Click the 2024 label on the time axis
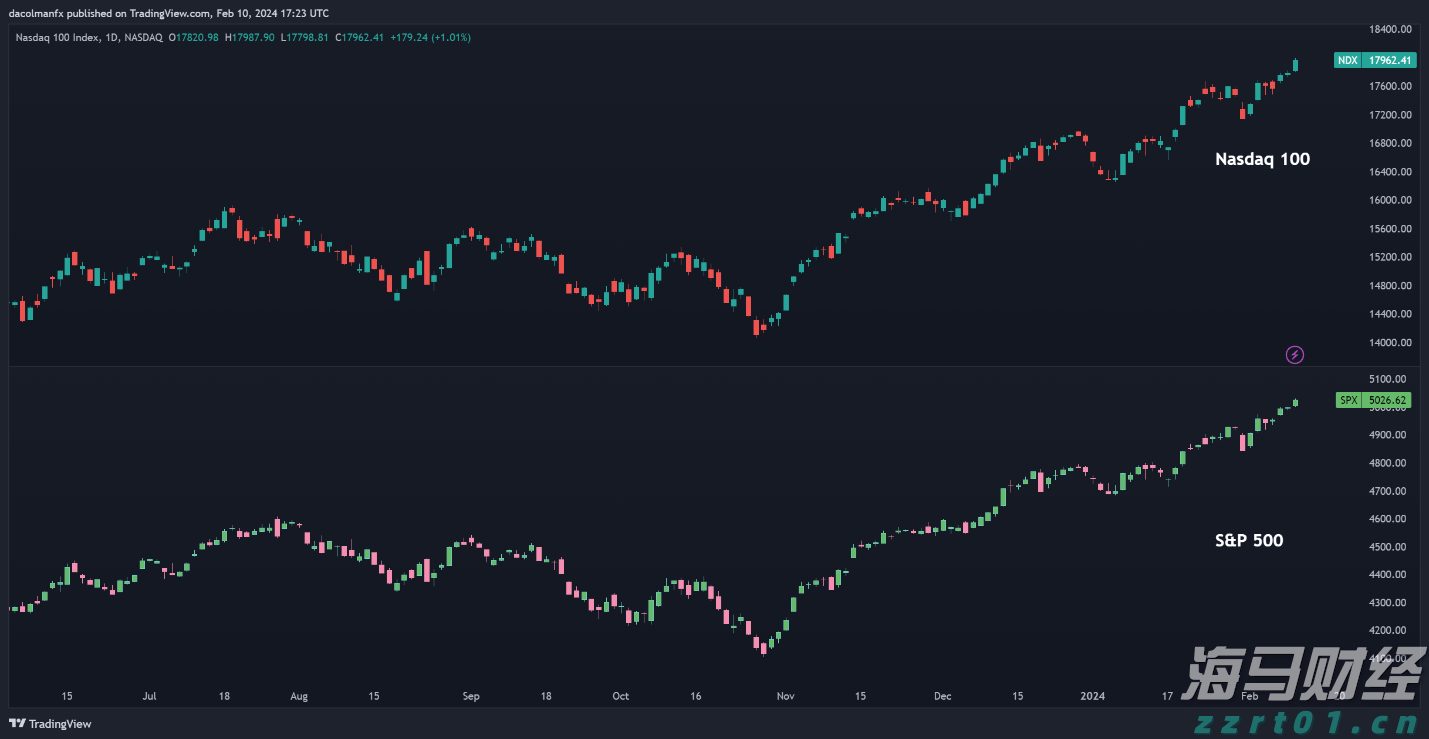The image size is (1429, 739). coord(1091,696)
